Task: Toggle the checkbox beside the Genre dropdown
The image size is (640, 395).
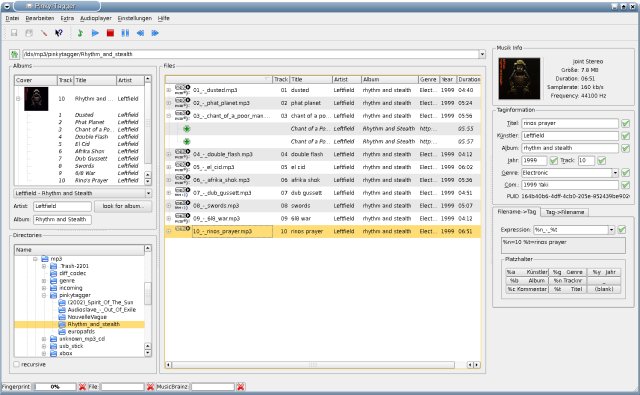Action: [625, 173]
